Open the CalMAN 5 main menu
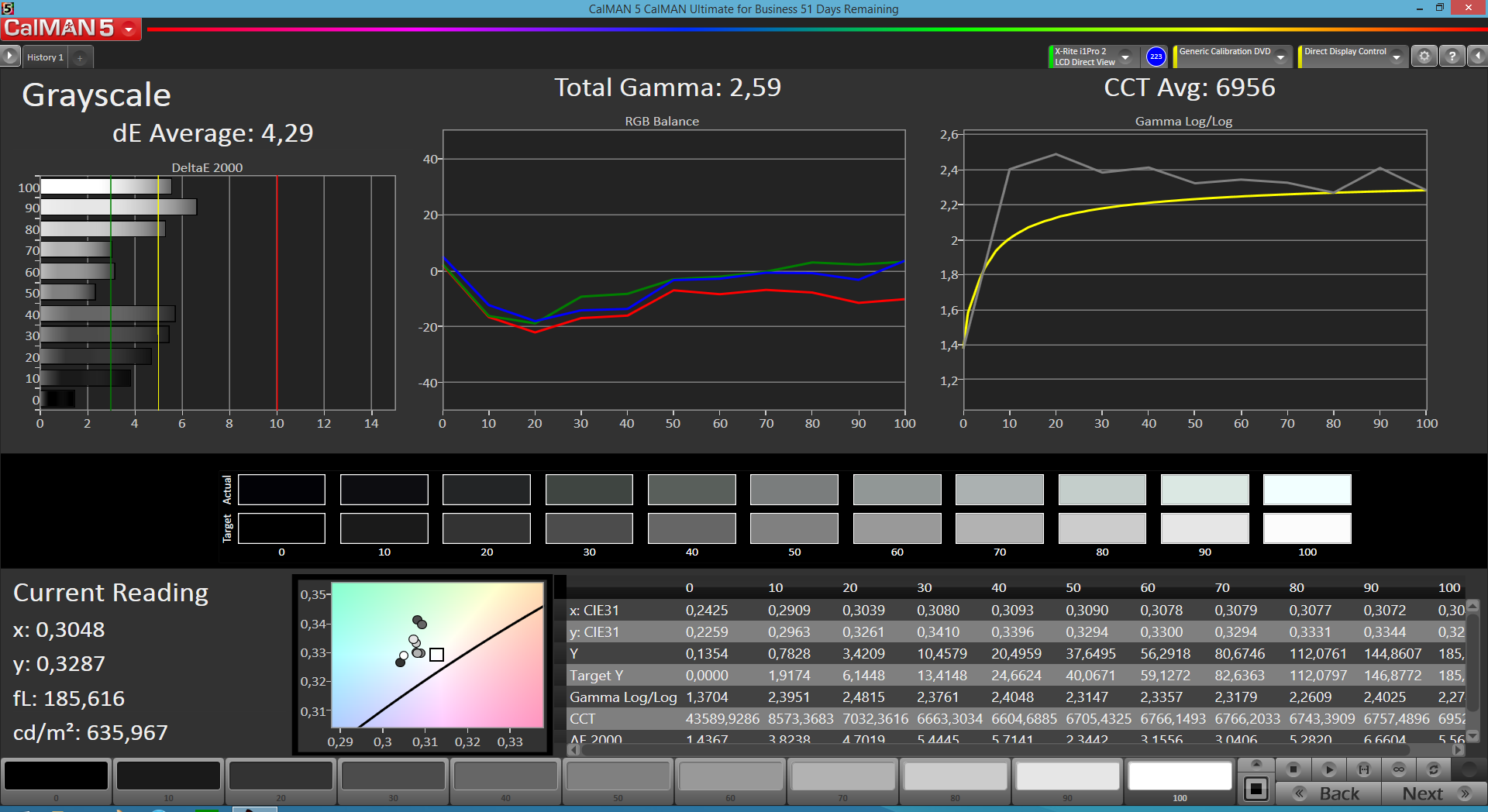1488x812 pixels. click(x=71, y=29)
